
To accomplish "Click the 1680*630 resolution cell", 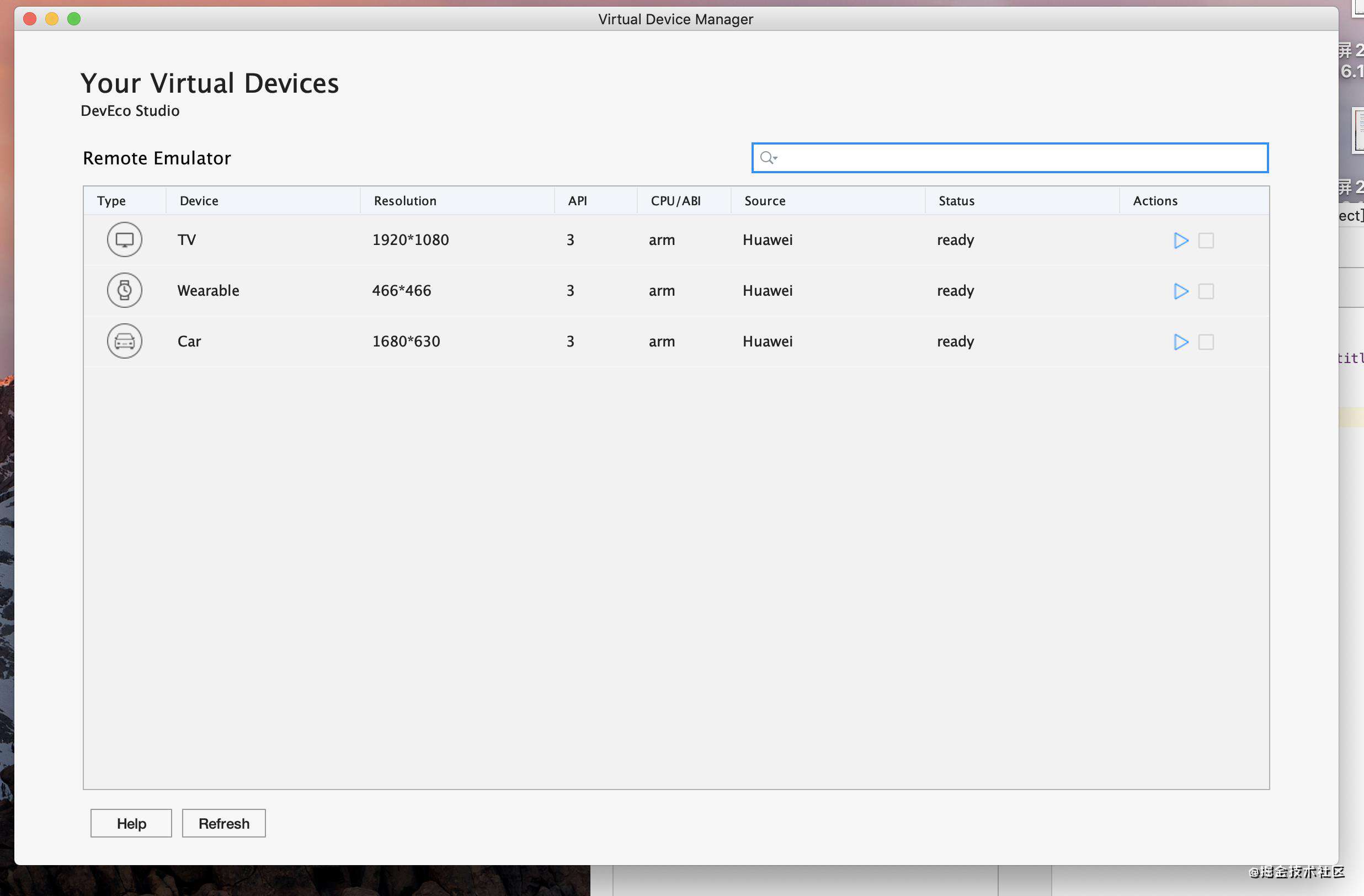I will click(x=406, y=342).
